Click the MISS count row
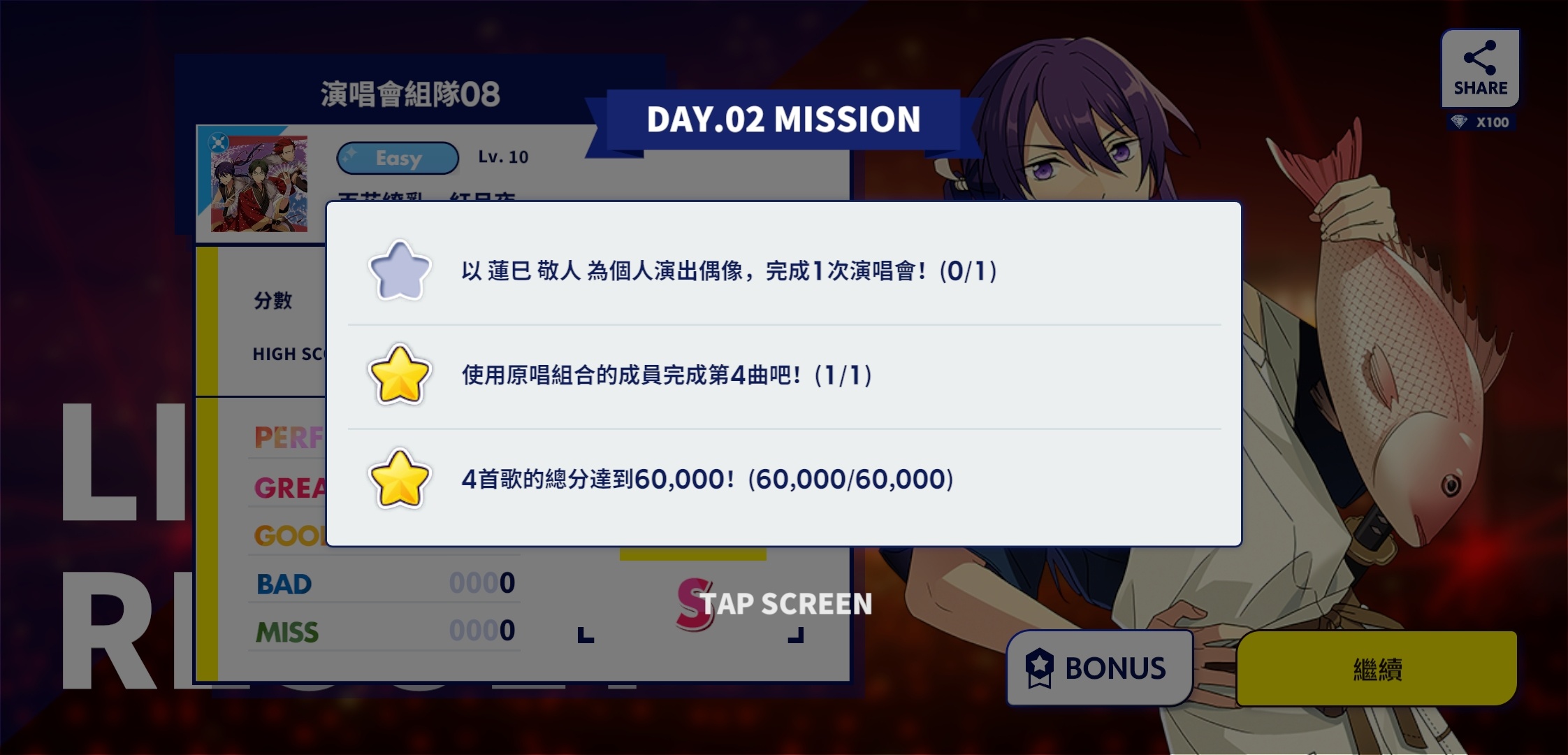Screen dimensions: 1568x755 click(x=384, y=631)
